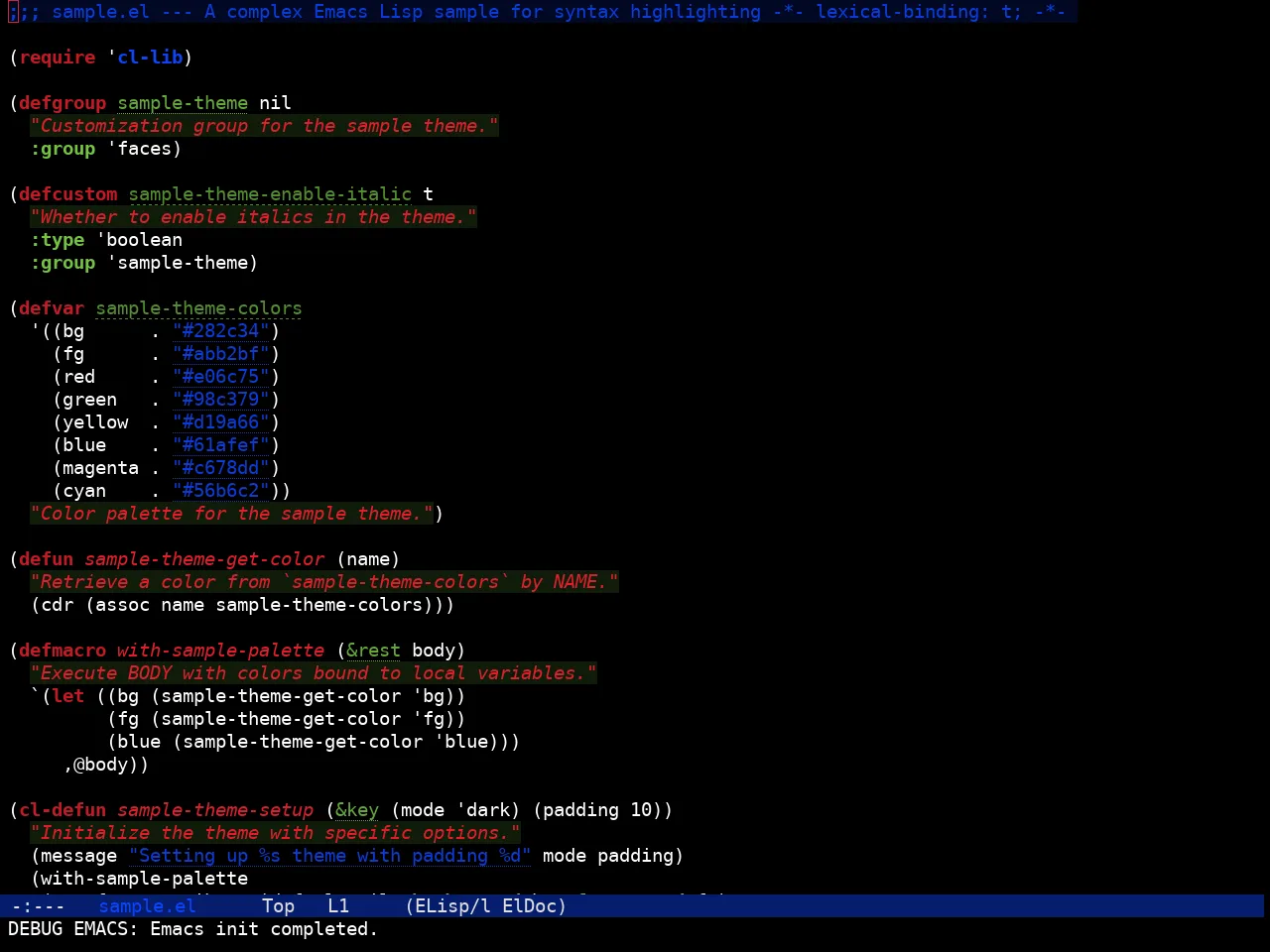Click the docstring starting "Execute BODY with colors"

pos(314,672)
